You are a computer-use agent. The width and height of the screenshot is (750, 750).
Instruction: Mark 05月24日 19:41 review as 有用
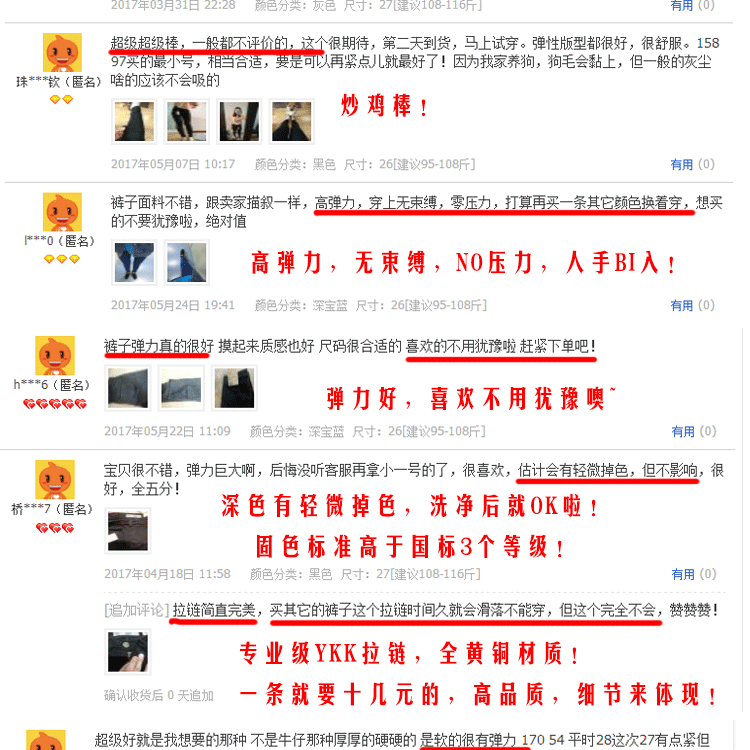click(681, 305)
